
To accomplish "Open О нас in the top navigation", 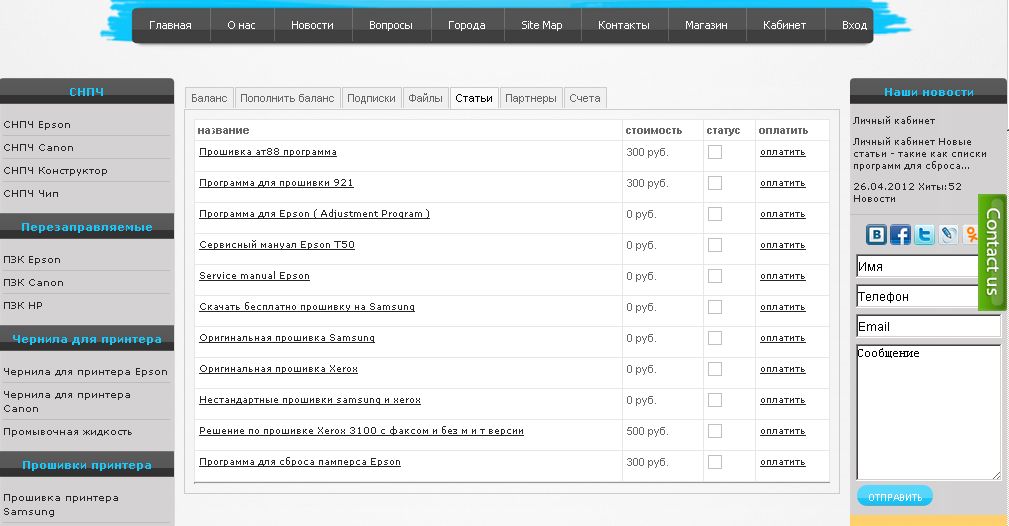I will [241, 25].
